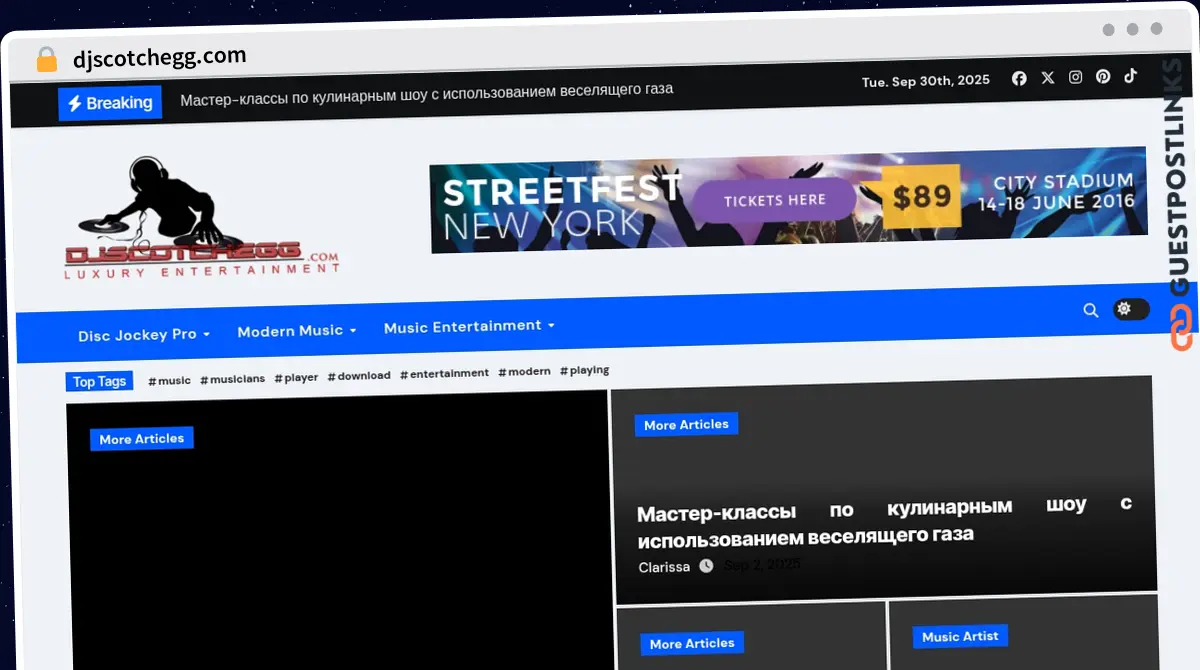Expand the Disc Jockey Pro menu
This screenshot has height=670, width=1200.
[144, 335]
